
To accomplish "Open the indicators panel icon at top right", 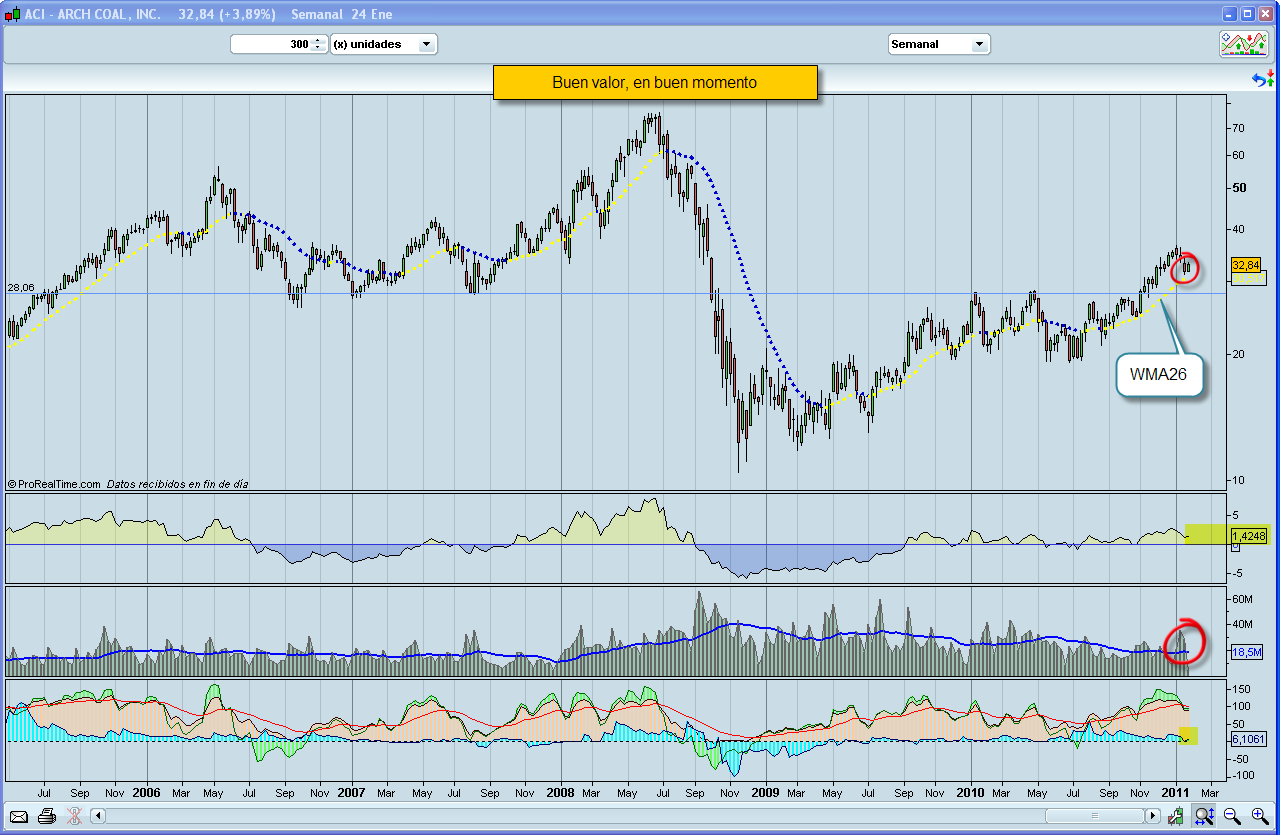I will 1244,44.
